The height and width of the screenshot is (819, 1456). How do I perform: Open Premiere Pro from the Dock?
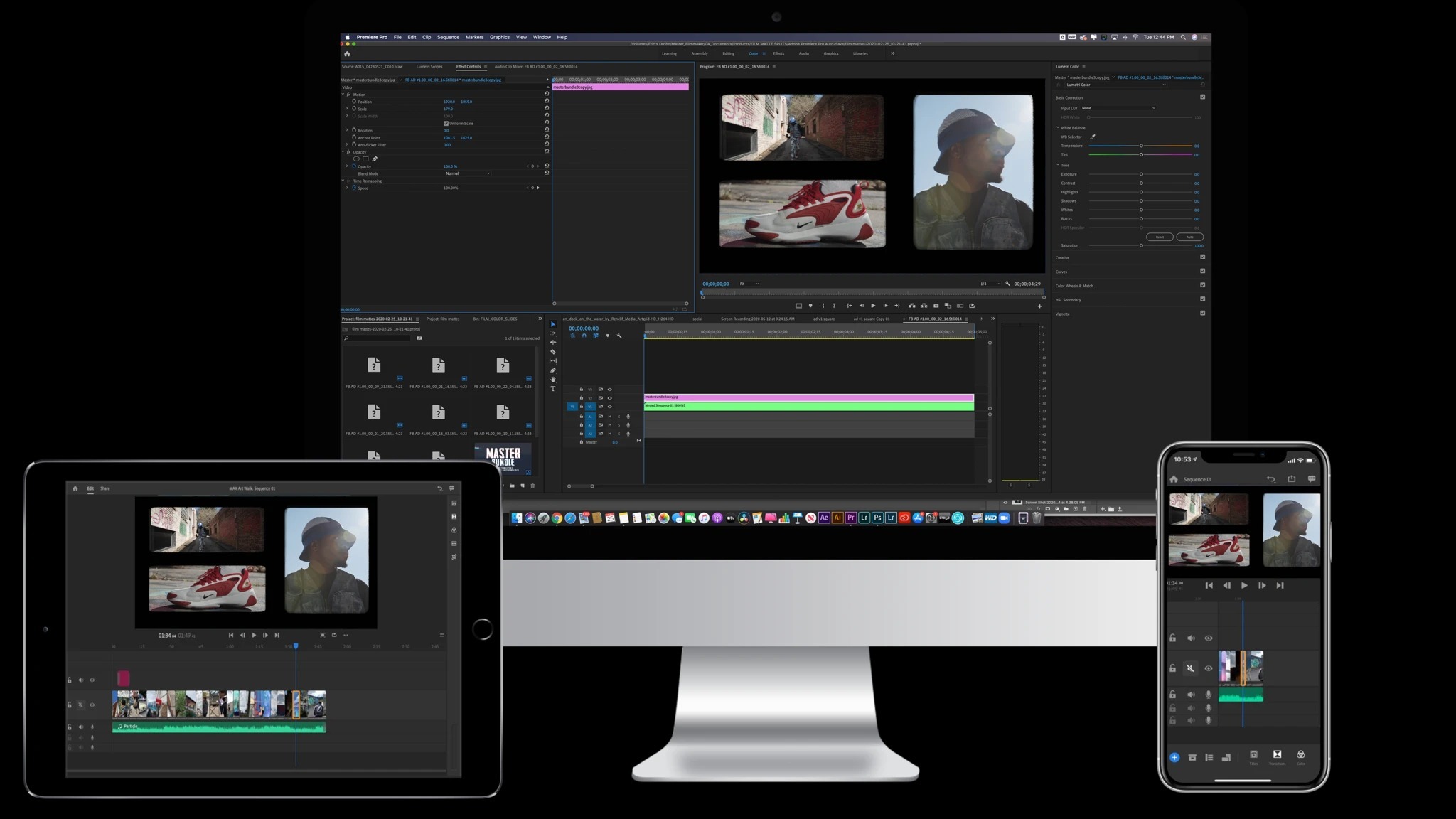click(851, 518)
